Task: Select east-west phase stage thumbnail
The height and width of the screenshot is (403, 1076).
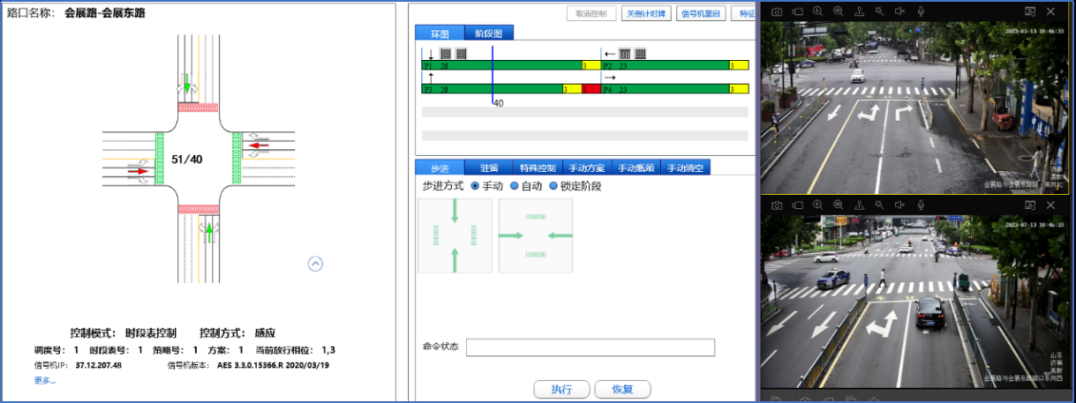Action: (536, 235)
